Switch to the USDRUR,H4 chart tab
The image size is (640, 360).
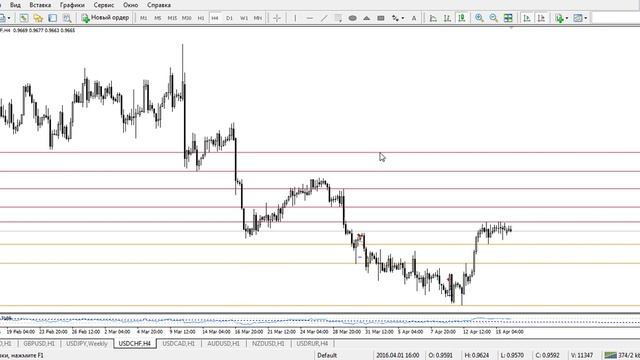click(x=312, y=344)
